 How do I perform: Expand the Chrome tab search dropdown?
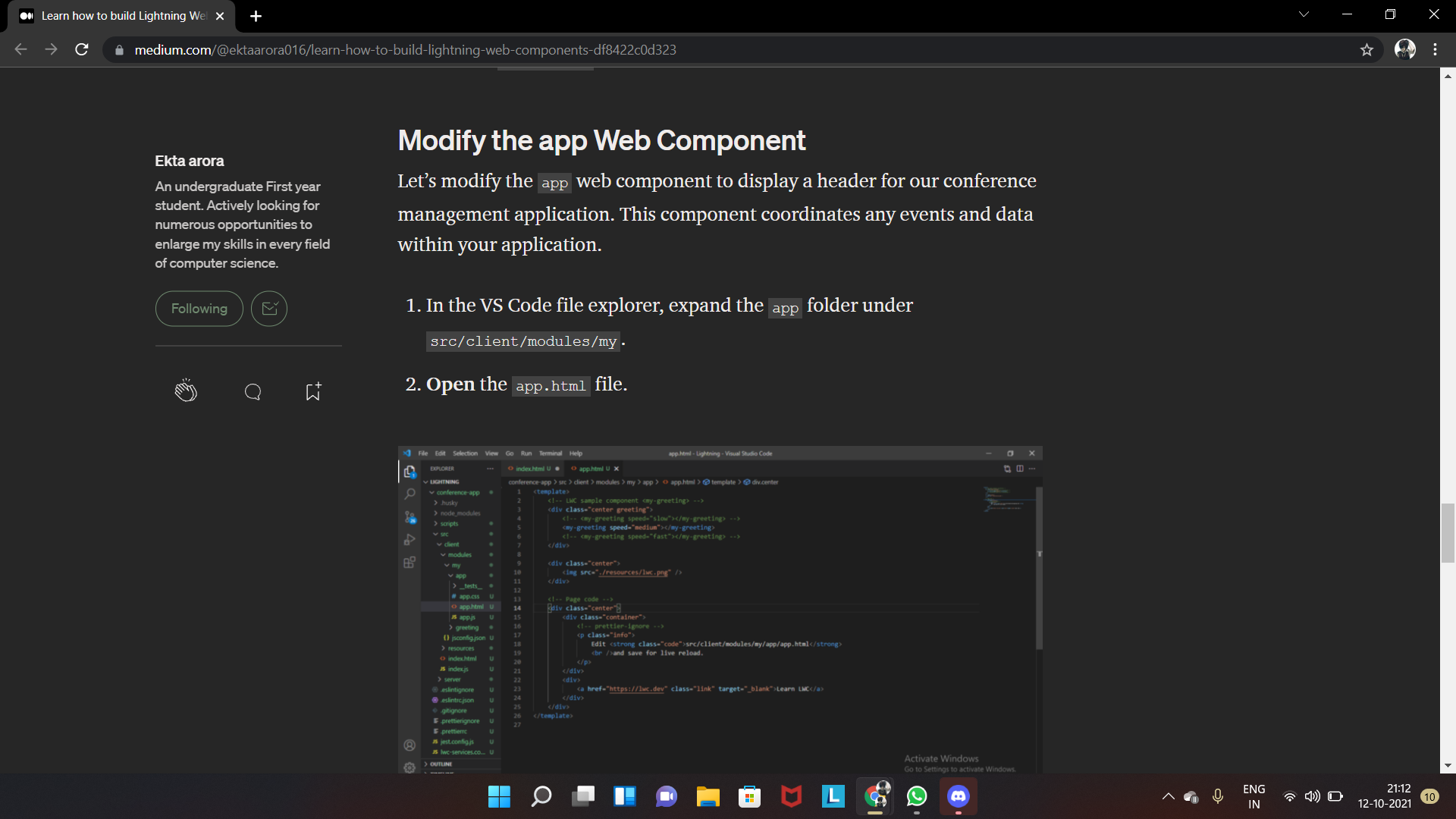[1304, 14]
